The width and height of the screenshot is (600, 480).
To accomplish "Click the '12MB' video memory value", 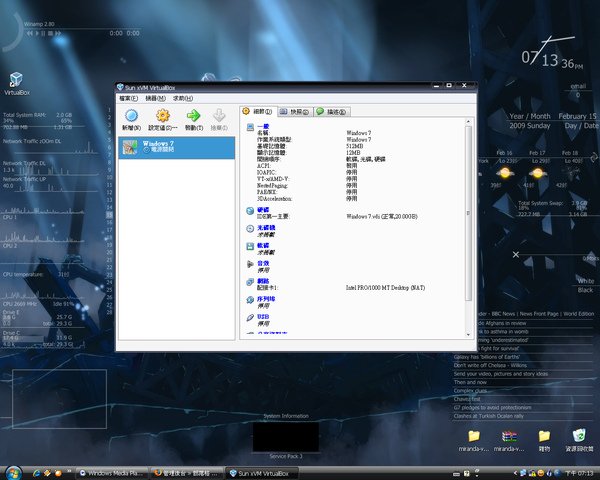I will pyautogui.click(x=353, y=153).
